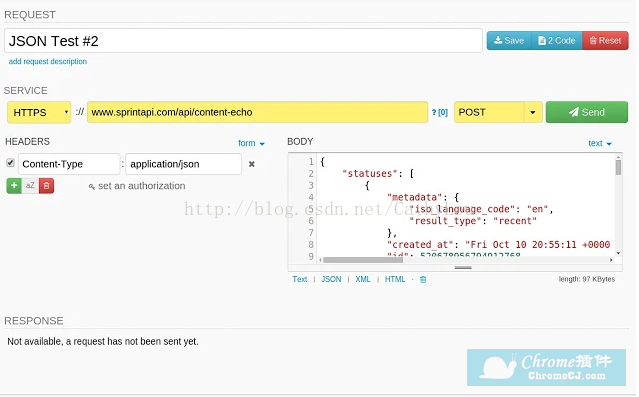The width and height of the screenshot is (639, 397).
Task: Format body as XML
Action: click(x=363, y=279)
